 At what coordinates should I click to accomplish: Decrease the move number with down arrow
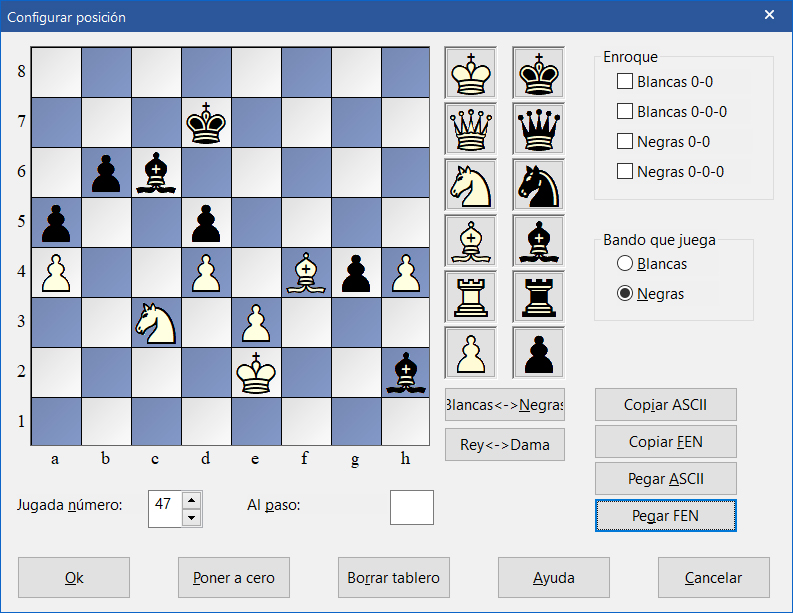192,517
